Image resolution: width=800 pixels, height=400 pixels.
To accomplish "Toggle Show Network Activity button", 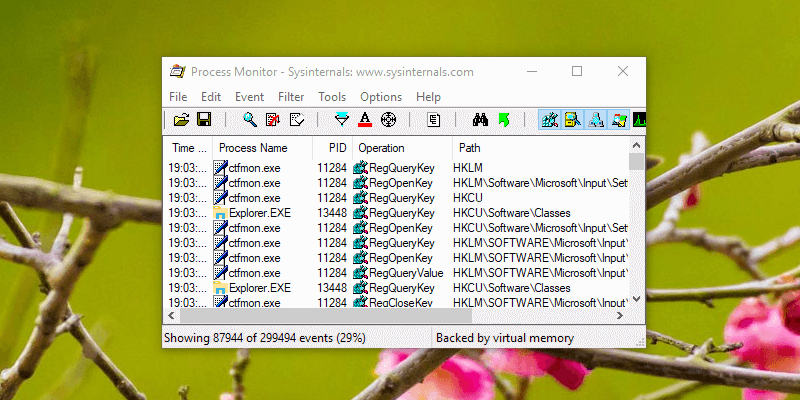I will point(596,120).
